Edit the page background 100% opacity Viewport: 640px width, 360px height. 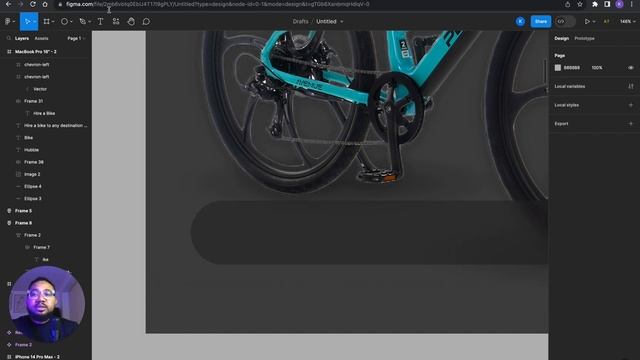pos(597,68)
